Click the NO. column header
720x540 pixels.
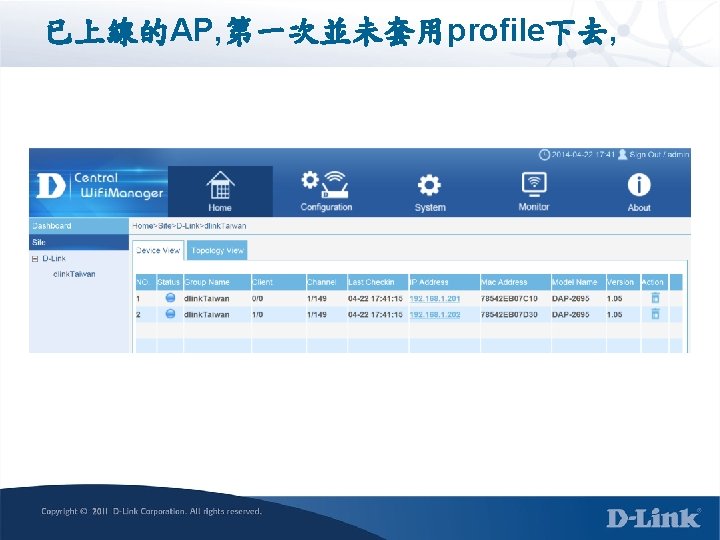pos(146,282)
